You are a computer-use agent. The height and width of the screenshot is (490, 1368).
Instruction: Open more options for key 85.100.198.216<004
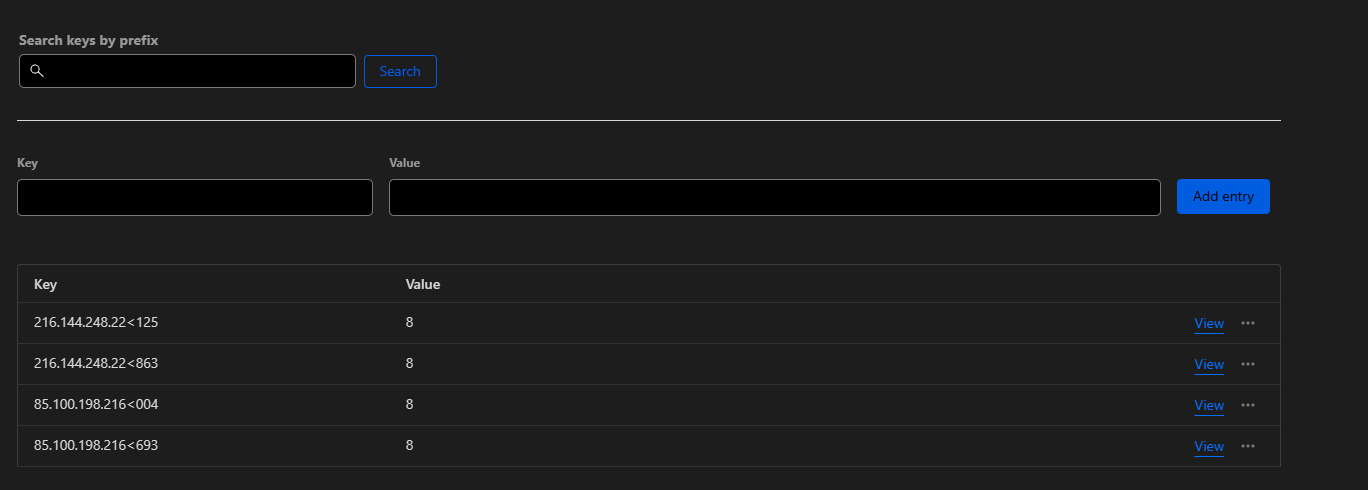click(1248, 405)
